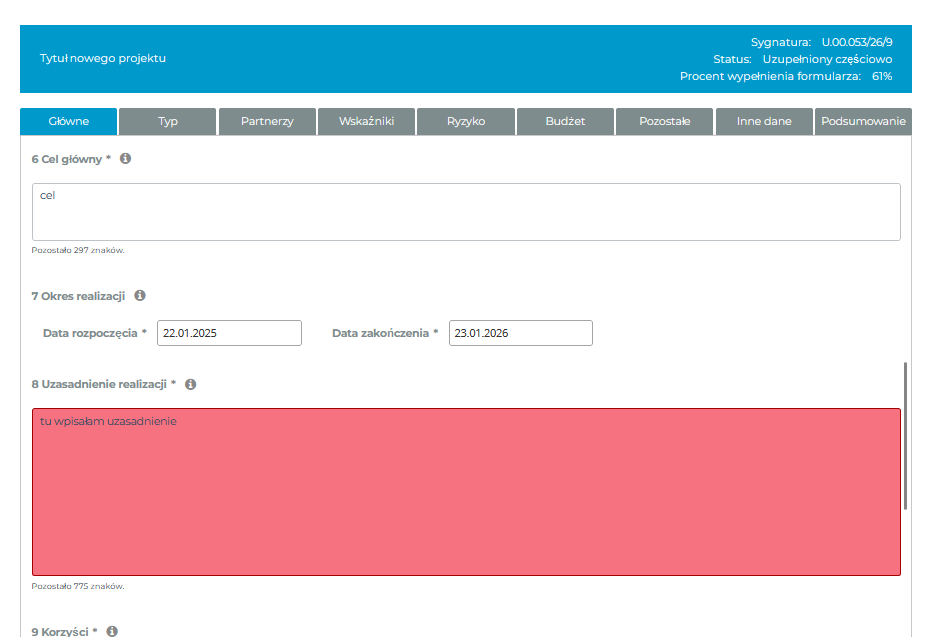This screenshot has height=637, width=940.
Task: Click info icon next to Korzyści
Action: pyautogui.click(x=112, y=631)
